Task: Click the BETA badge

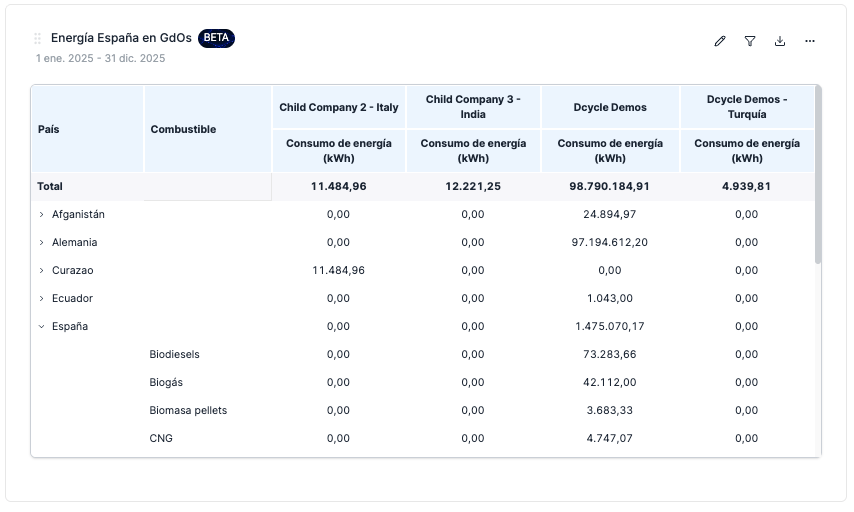Action: [x=216, y=38]
